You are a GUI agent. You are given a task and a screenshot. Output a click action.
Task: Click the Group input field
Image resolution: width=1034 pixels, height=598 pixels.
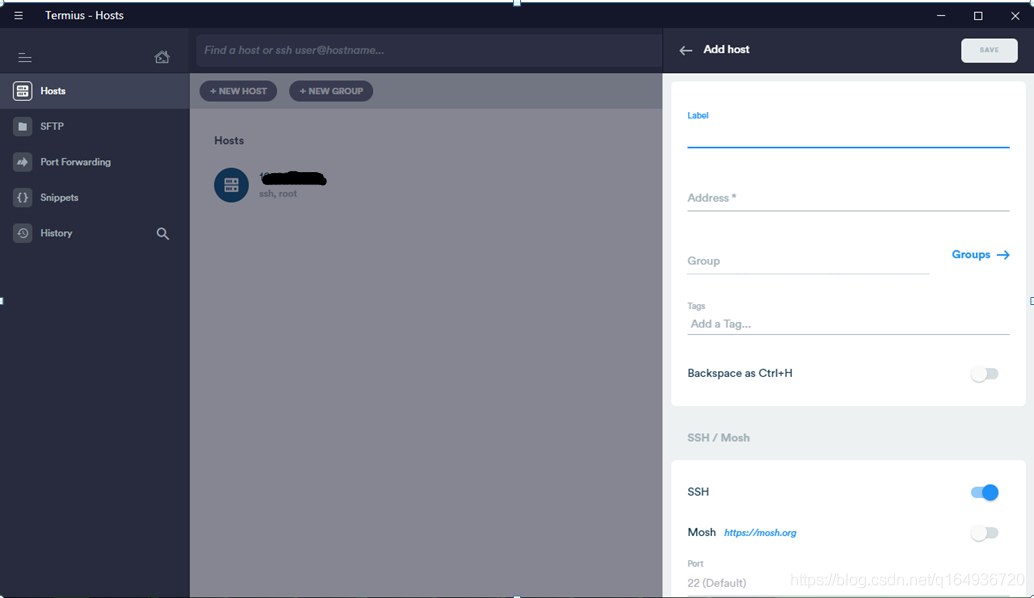[x=808, y=261]
